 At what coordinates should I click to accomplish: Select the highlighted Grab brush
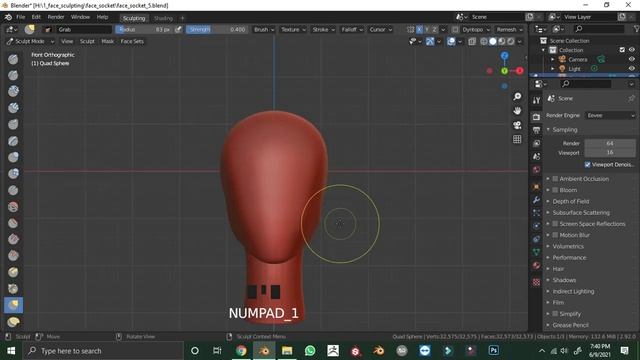13,305
